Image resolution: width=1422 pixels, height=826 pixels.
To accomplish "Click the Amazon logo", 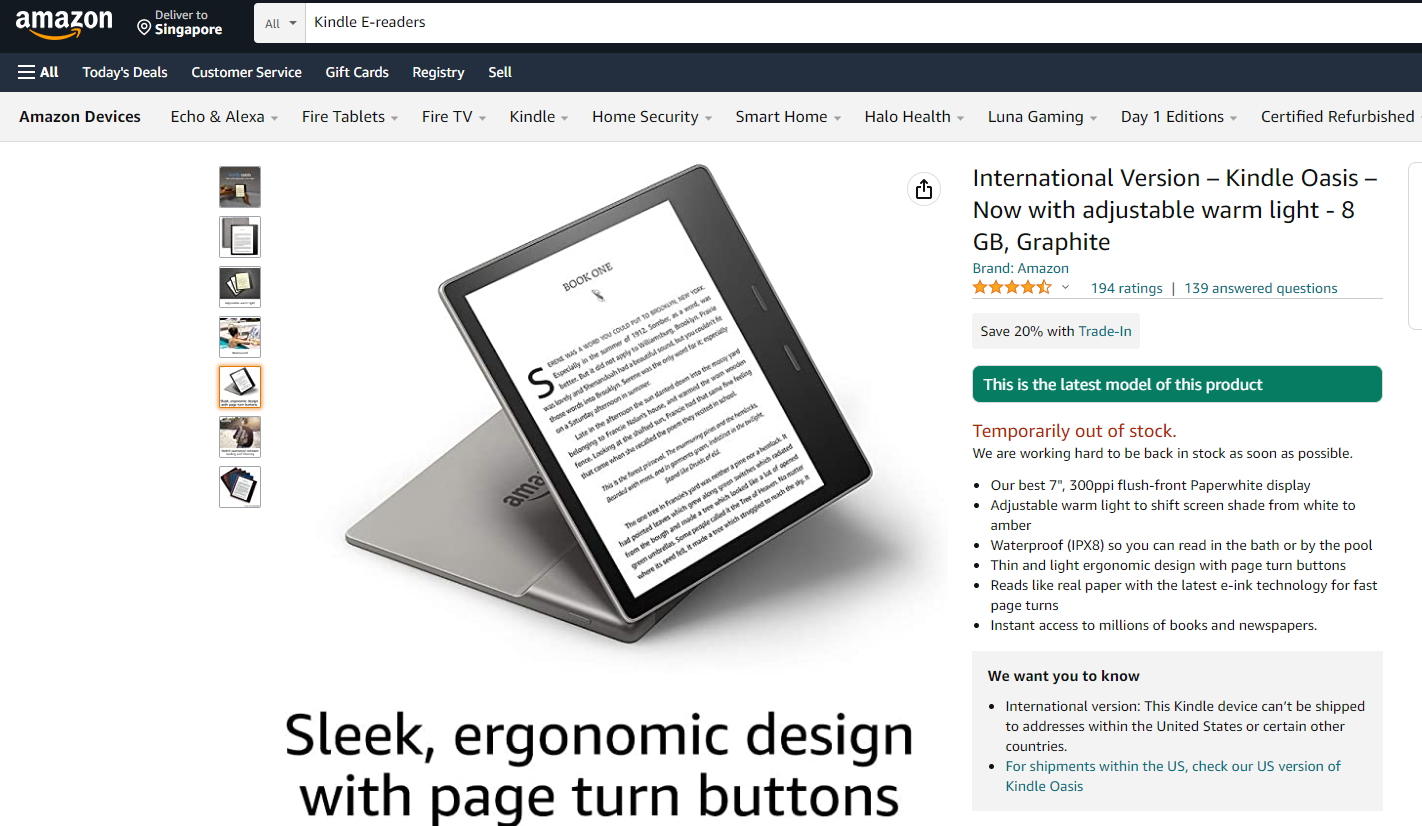I will [x=64, y=23].
